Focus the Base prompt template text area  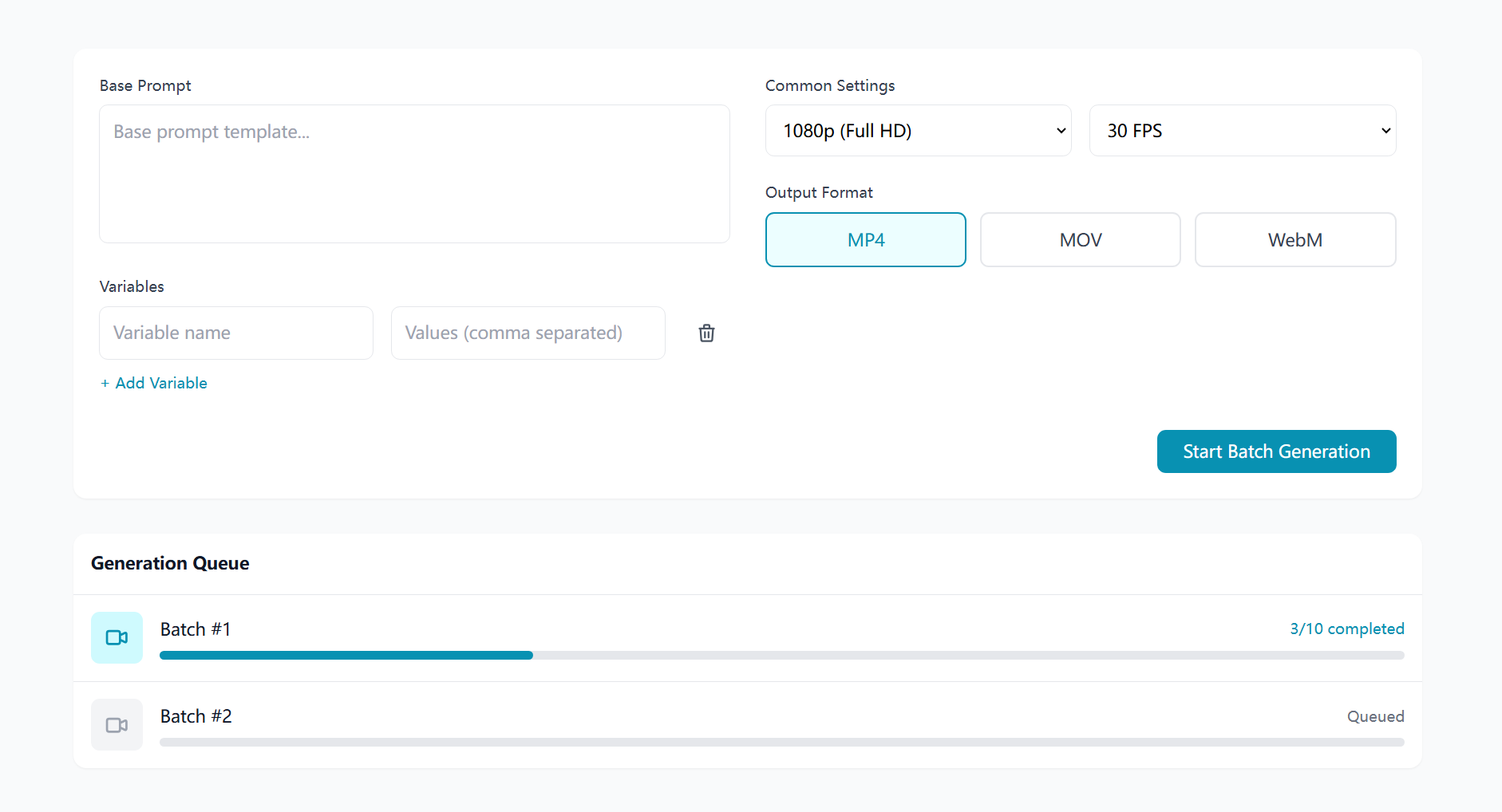(414, 174)
